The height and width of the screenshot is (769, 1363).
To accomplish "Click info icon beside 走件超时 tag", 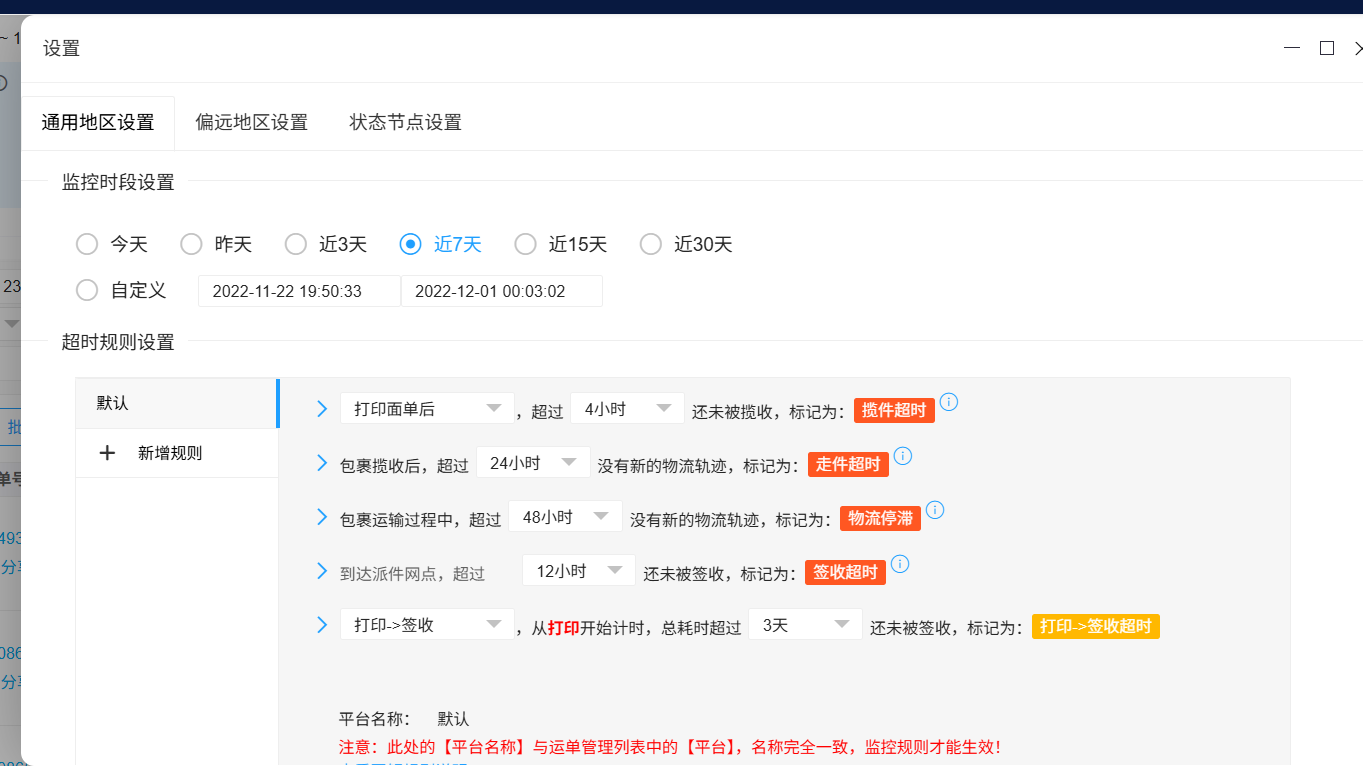I will click(902, 456).
